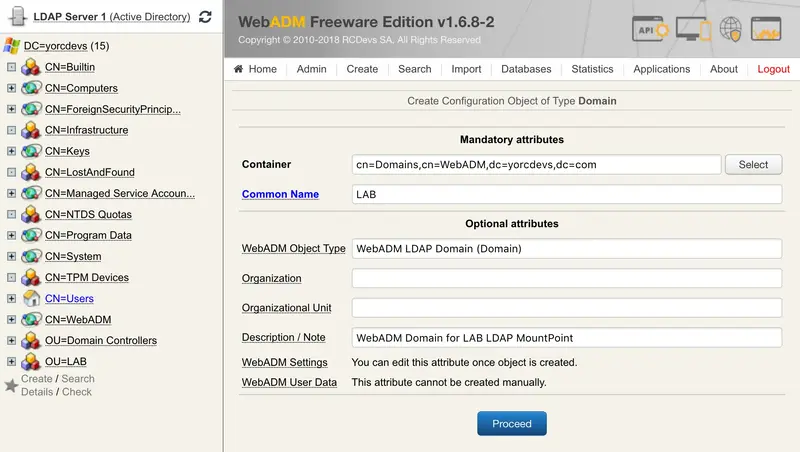Open the Admin menu
The height and width of the screenshot is (452, 800).
(x=311, y=69)
